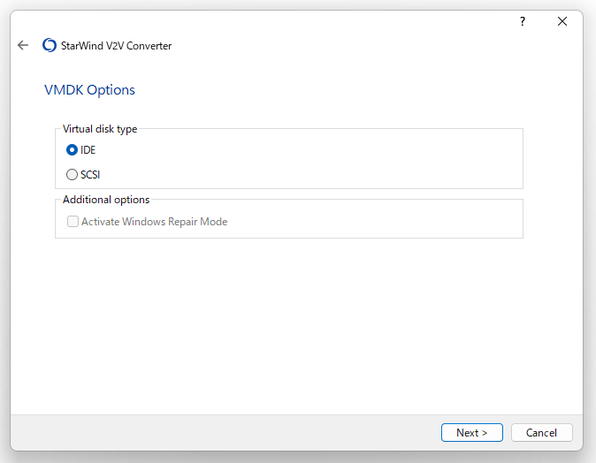The height and width of the screenshot is (463, 596).
Task: Choose the SCSI radio button
Action: (x=72, y=174)
